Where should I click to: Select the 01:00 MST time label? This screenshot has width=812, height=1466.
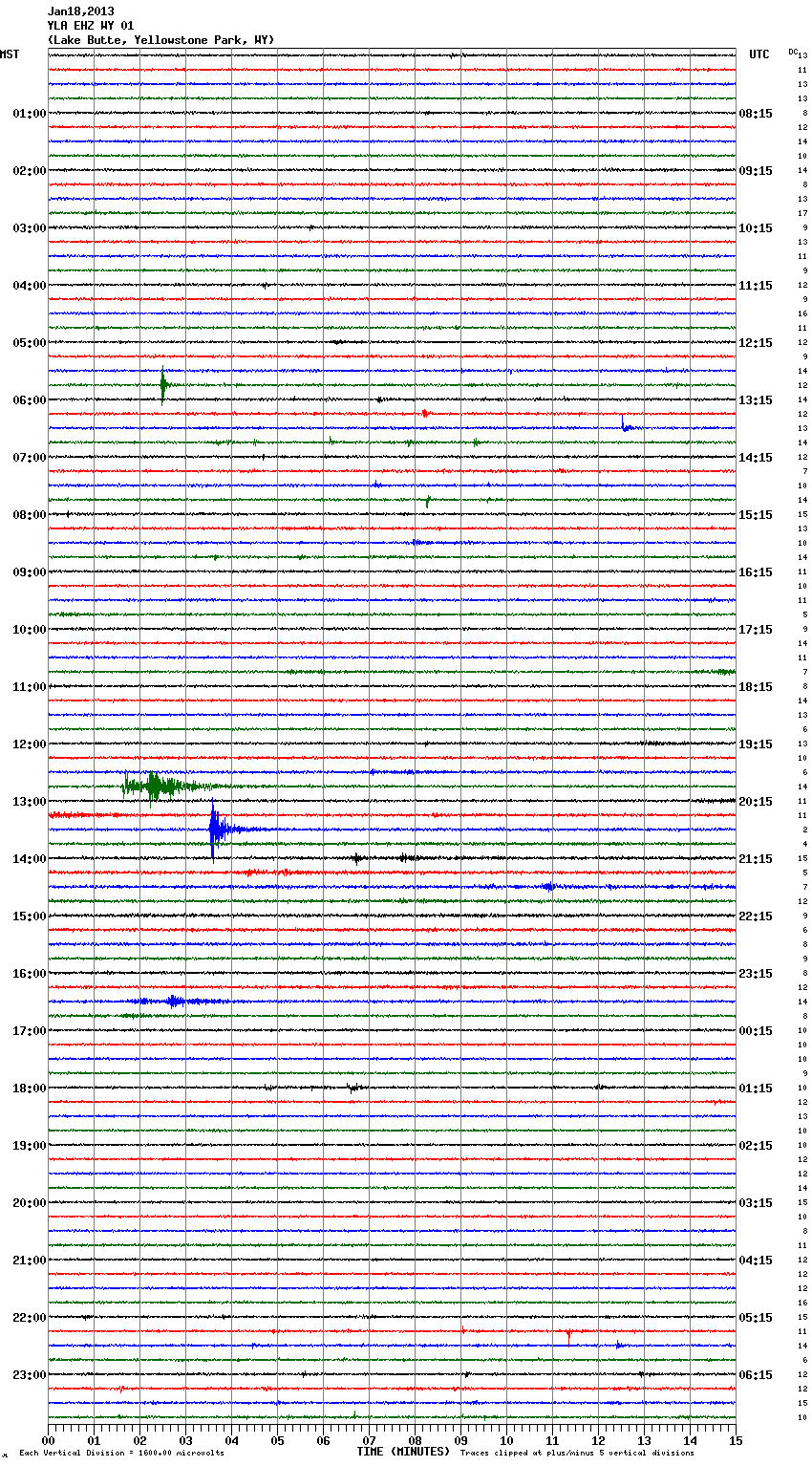(30, 114)
